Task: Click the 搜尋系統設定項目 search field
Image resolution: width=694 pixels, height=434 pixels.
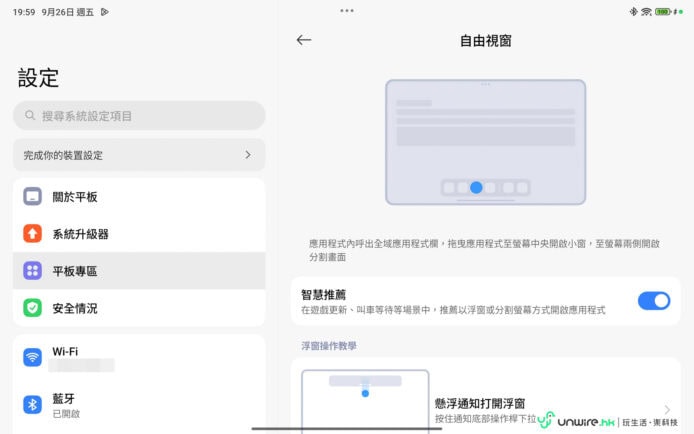Action: [150, 116]
